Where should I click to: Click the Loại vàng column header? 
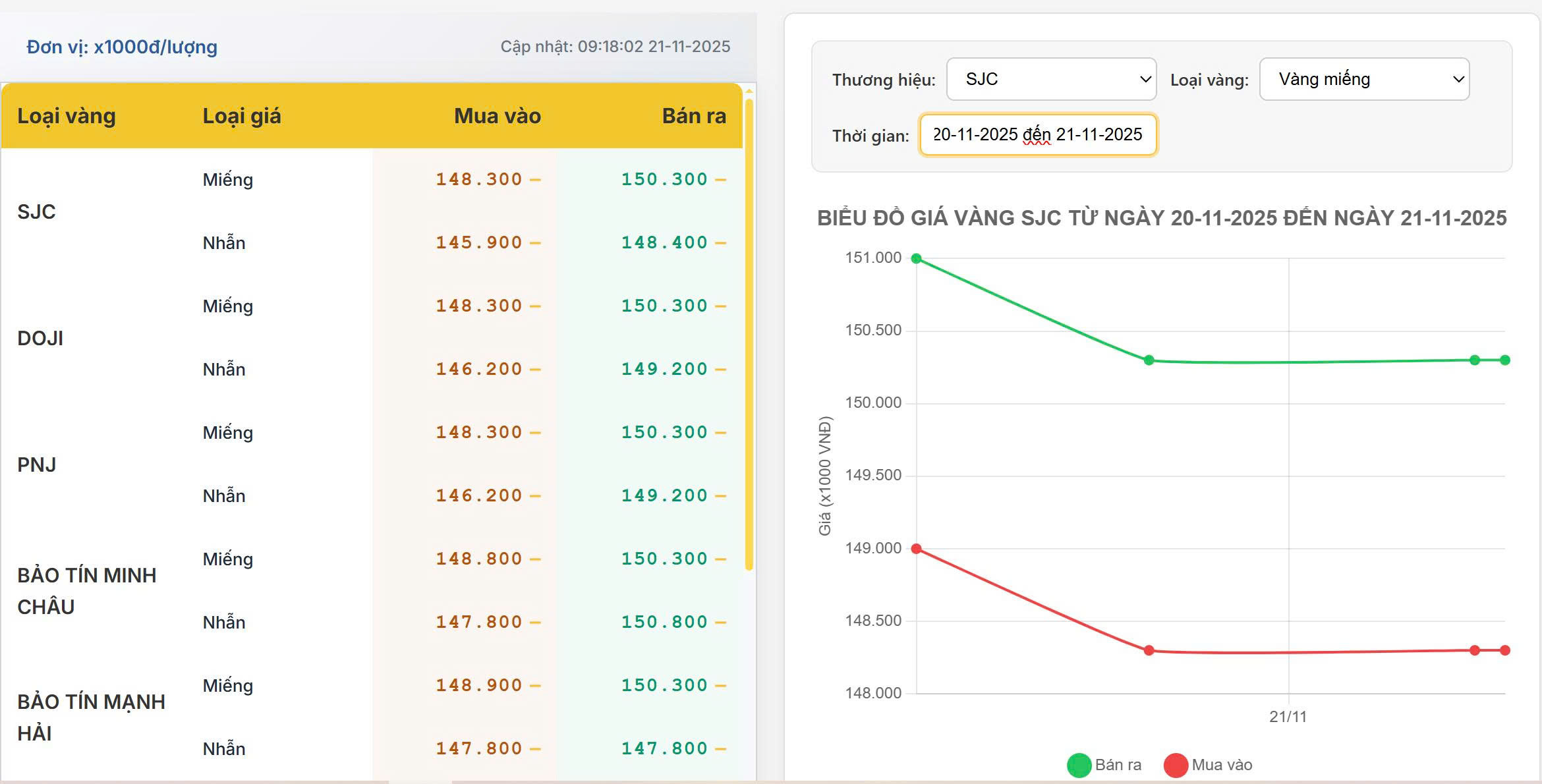coord(67,116)
